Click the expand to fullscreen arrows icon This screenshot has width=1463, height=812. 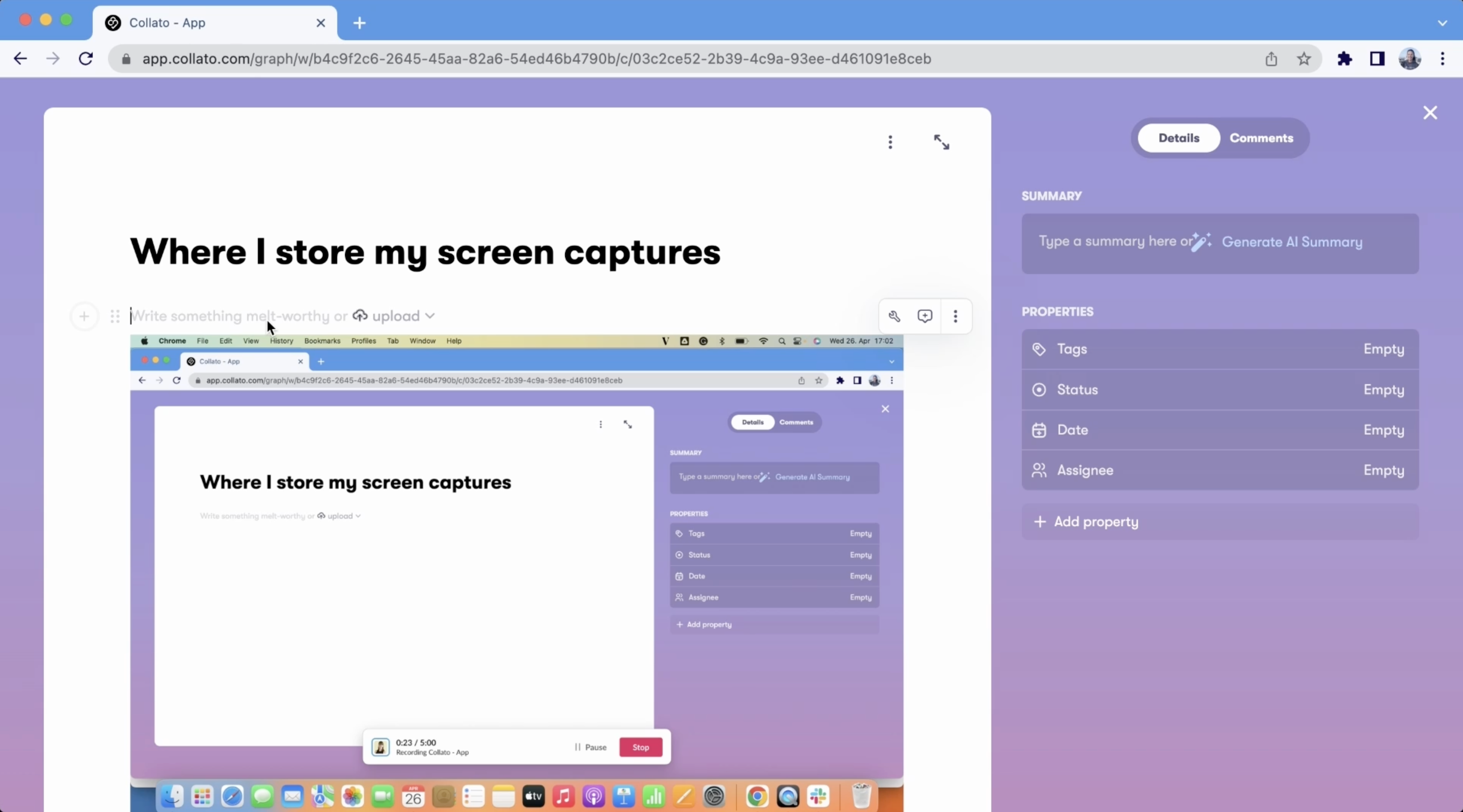click(941, 142)
